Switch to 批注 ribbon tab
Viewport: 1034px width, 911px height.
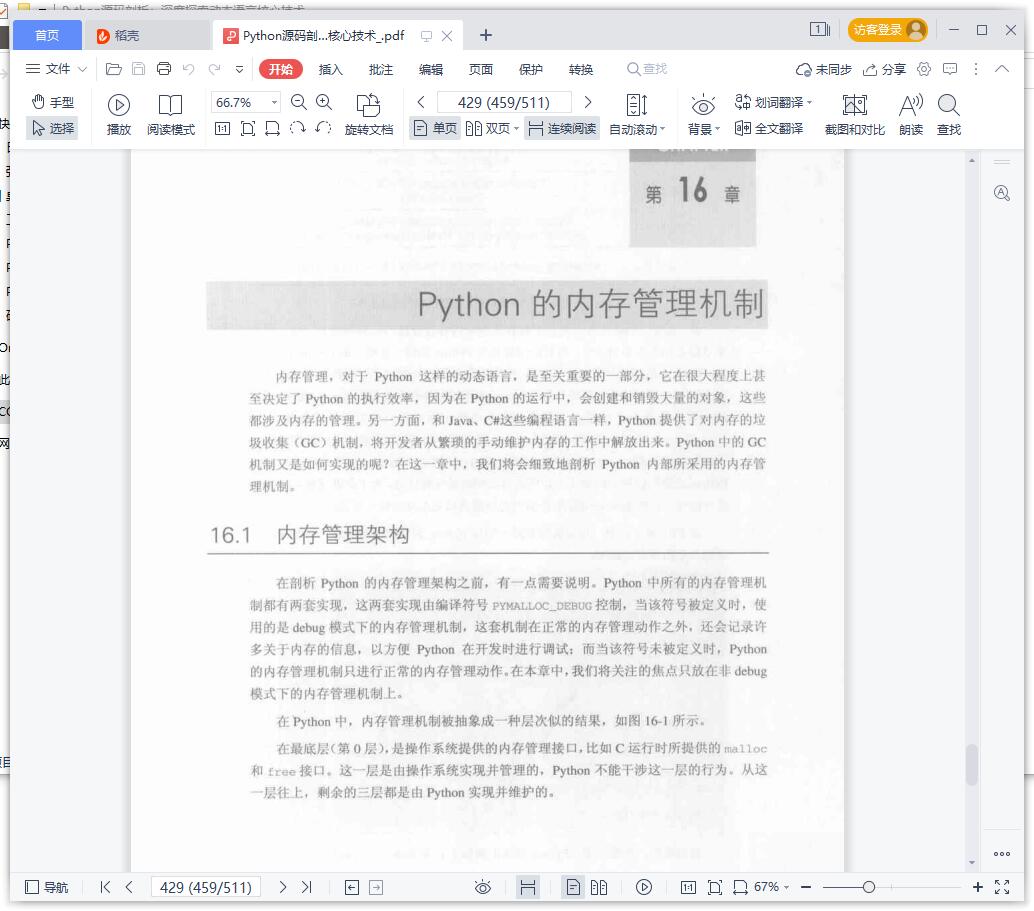[380, 69]
